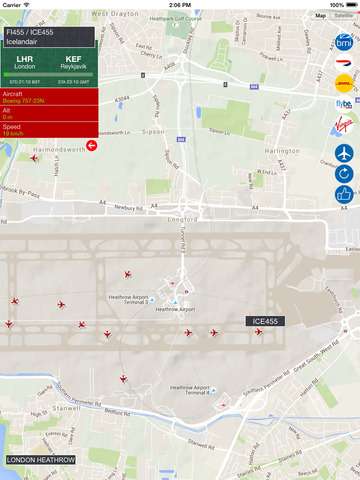This screenshot has height=480, width=360.
Task: Open the FI455 / ICE455 Icelandair header
Action: (49, 37)
